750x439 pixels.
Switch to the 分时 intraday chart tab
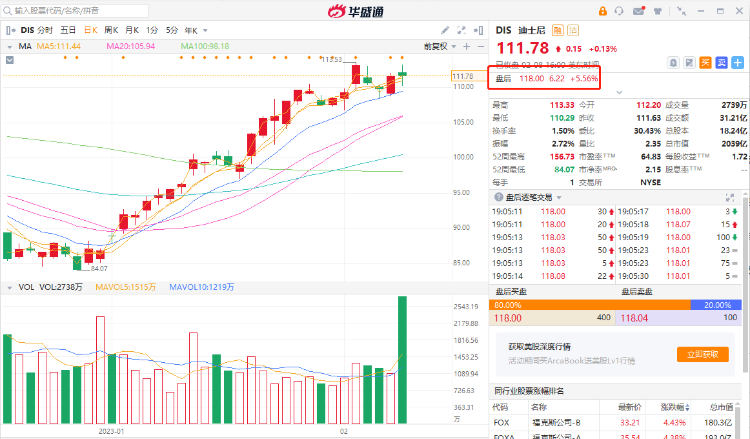[45, 30]
